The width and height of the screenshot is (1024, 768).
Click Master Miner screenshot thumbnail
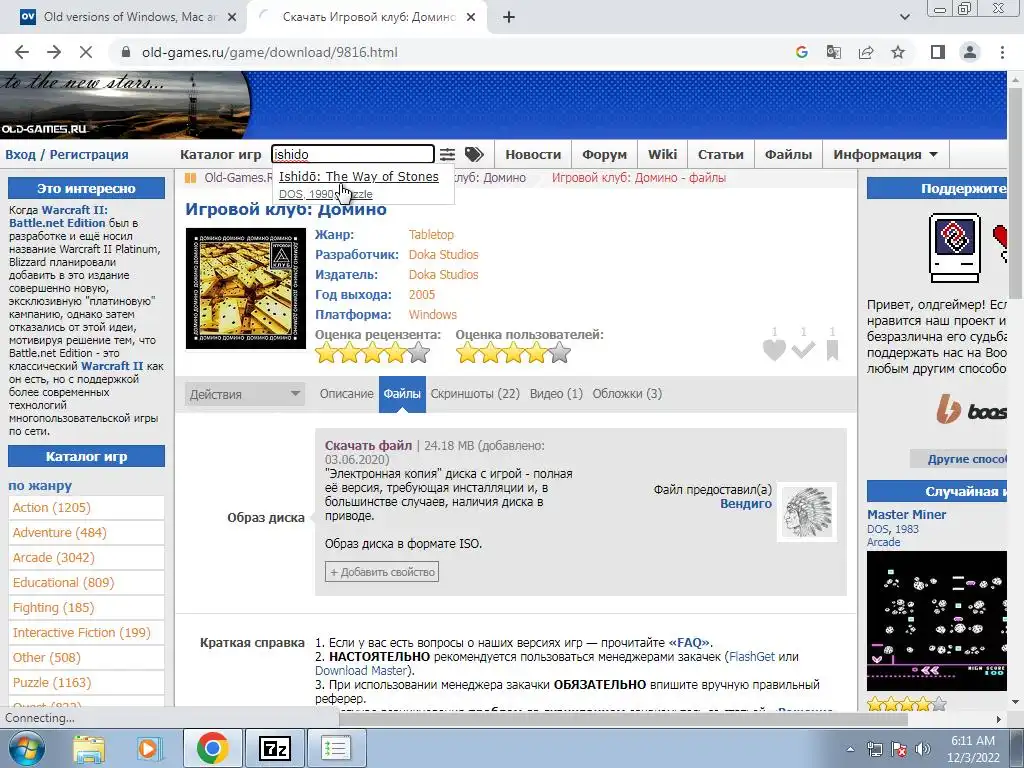(936, 621)
